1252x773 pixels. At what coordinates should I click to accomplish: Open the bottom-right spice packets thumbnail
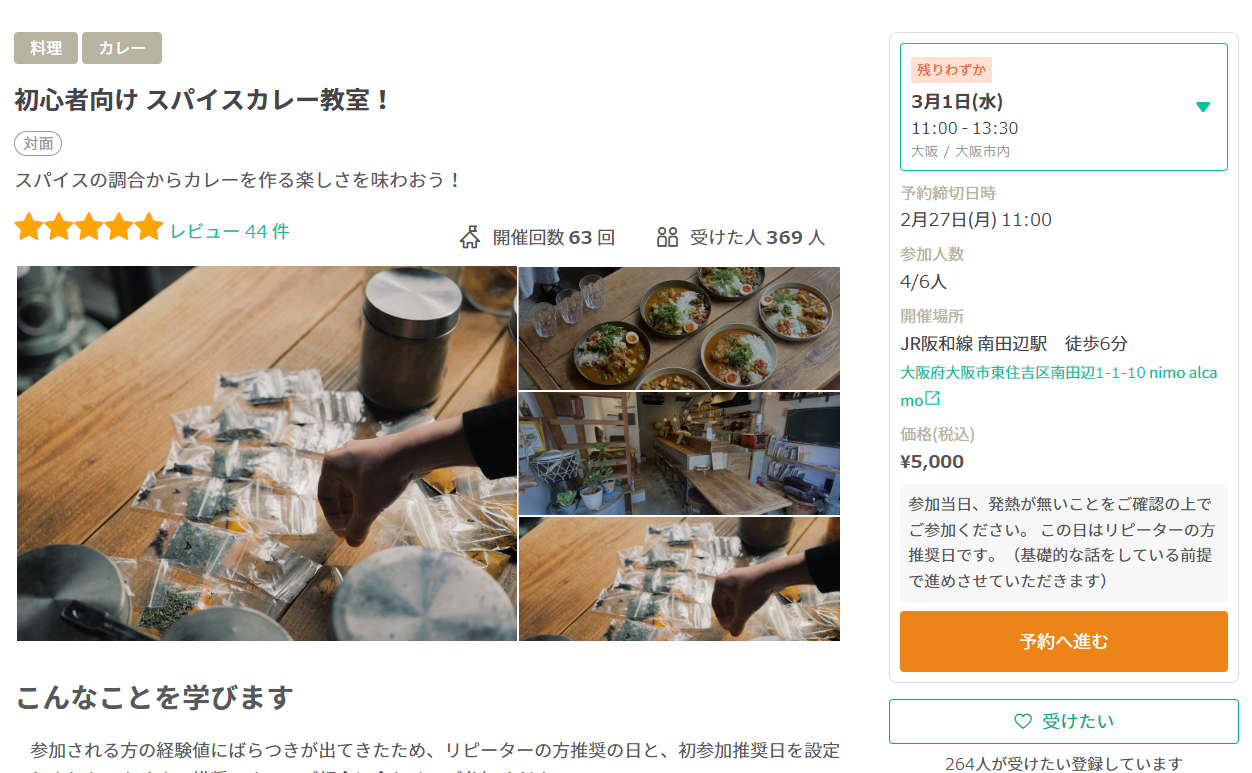[679, 579]
